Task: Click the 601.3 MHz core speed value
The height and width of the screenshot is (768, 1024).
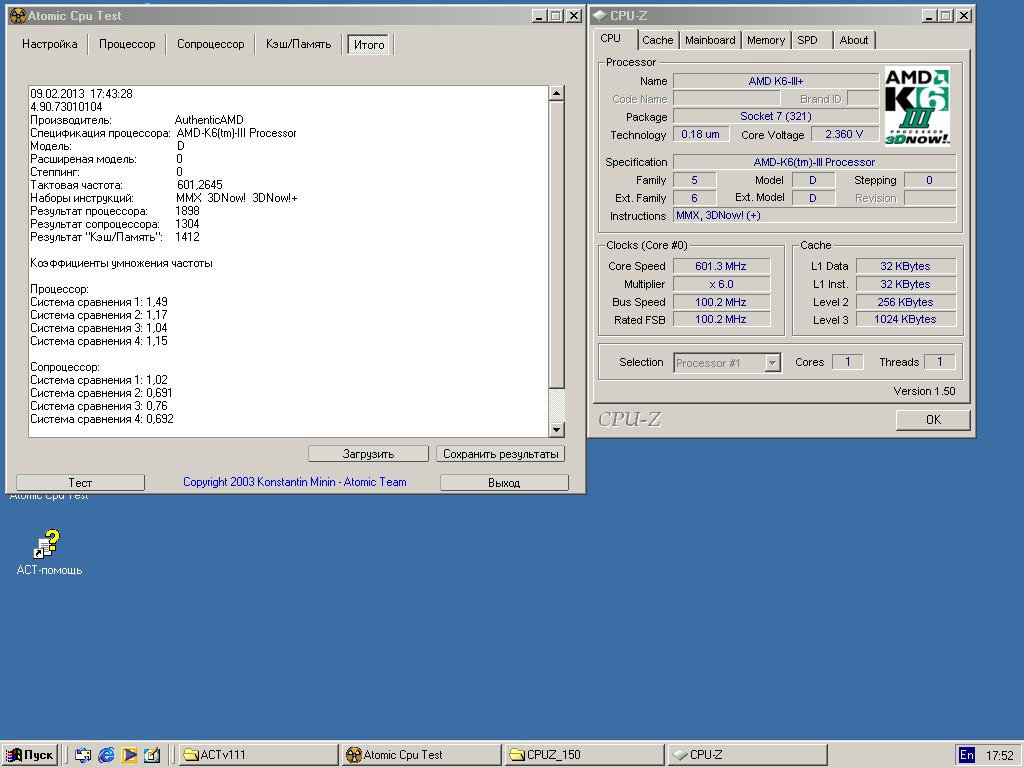Action: (721, 266)
